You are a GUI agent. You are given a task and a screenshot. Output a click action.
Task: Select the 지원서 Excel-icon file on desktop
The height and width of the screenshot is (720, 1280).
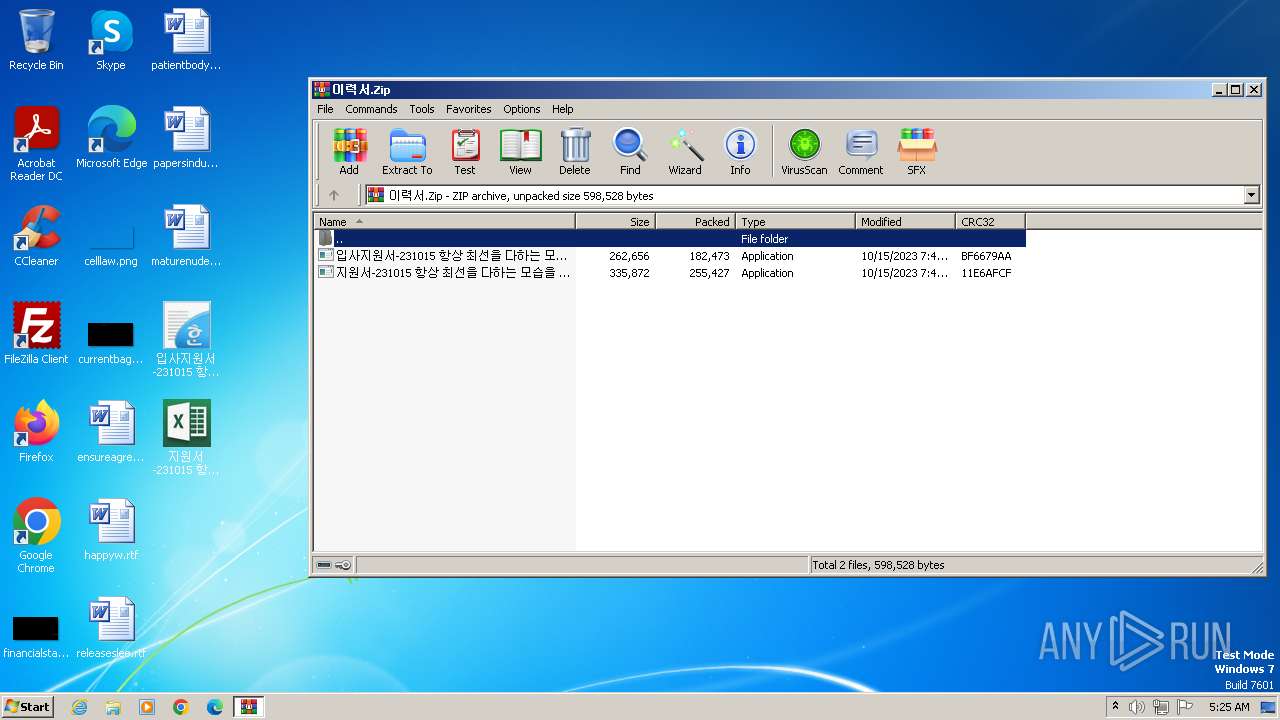coord(186,437)
